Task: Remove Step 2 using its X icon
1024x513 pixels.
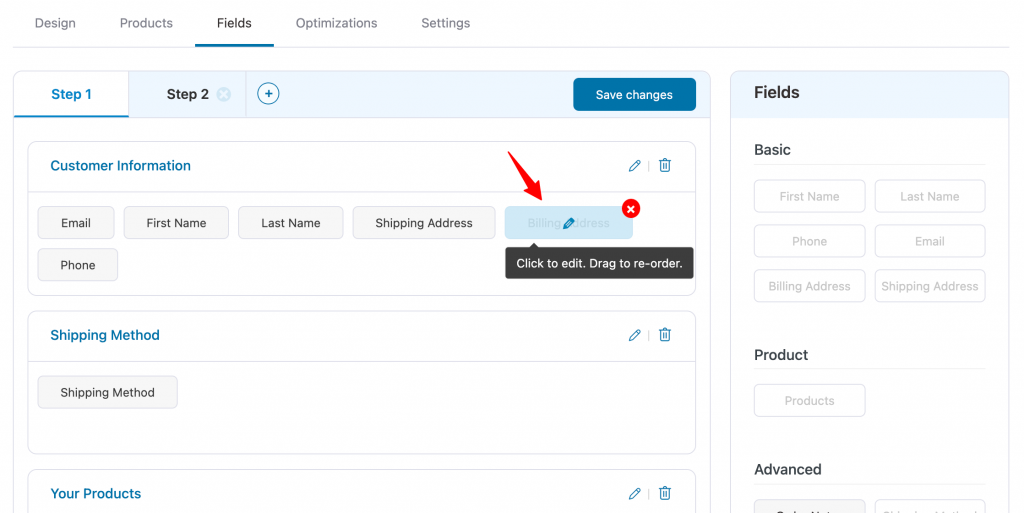Action: point(223,95)
